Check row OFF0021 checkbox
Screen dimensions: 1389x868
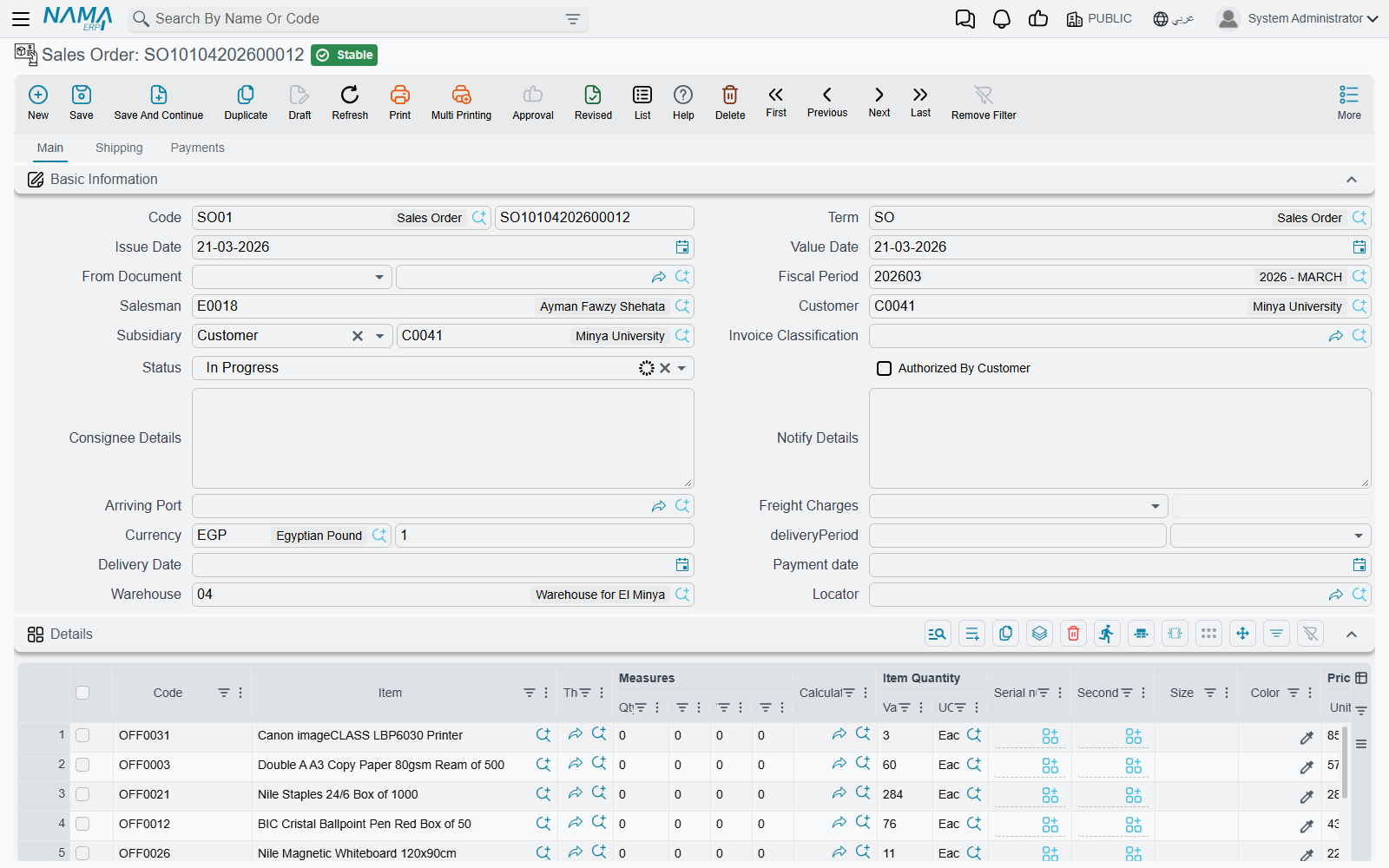pos(82,794)
